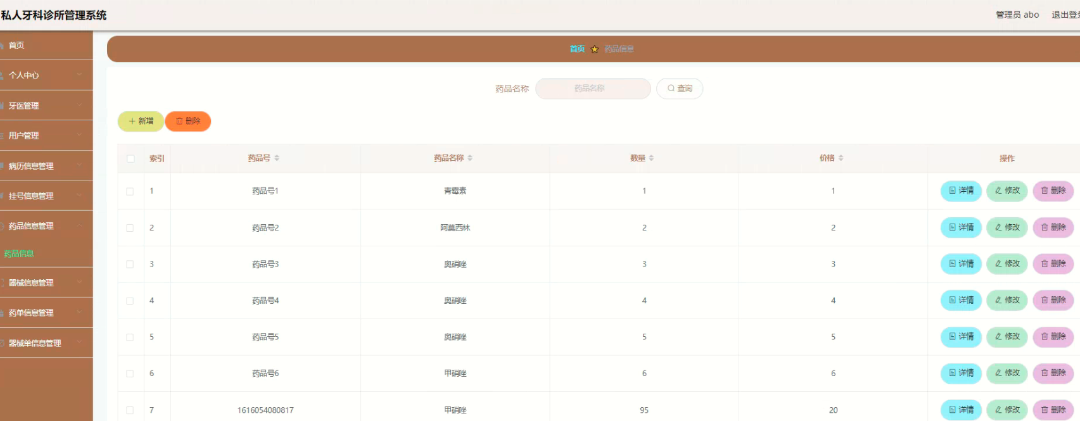
Task: Sort the table by 数量 column arrows
Action: tap(651, 158)
